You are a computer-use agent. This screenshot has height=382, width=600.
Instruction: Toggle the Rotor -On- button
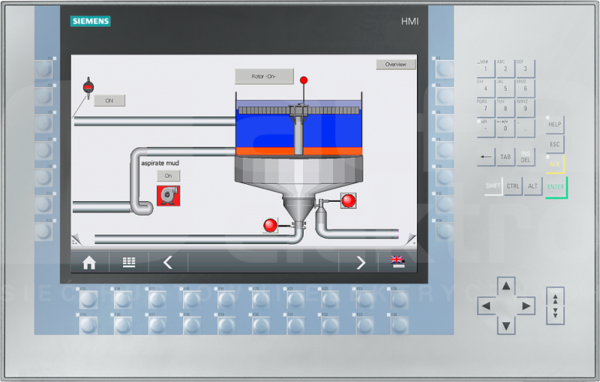pyautogui.click(x=264, y=77)
